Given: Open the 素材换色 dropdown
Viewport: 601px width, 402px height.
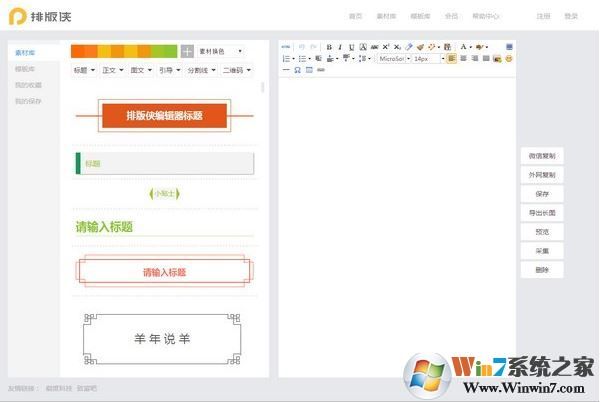Looking at the screenshot, I should coord(221,51).
